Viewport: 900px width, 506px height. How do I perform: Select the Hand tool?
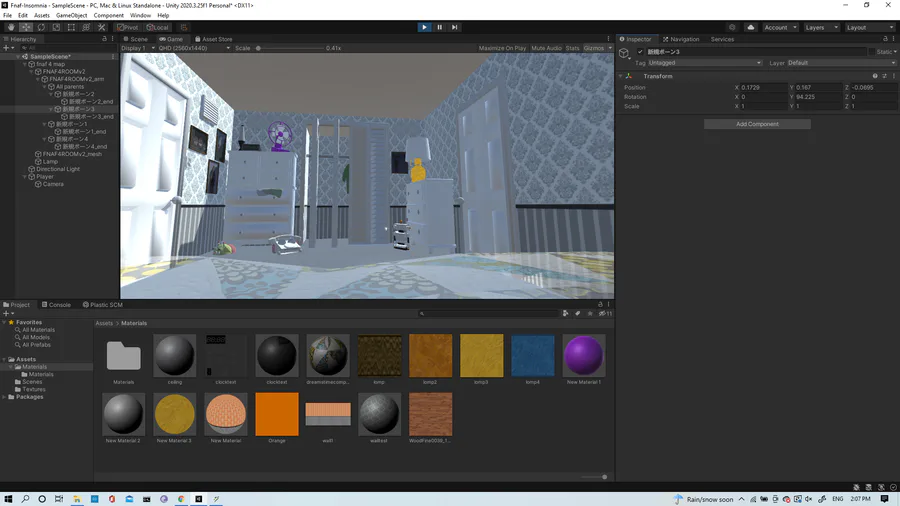(11, 27)
